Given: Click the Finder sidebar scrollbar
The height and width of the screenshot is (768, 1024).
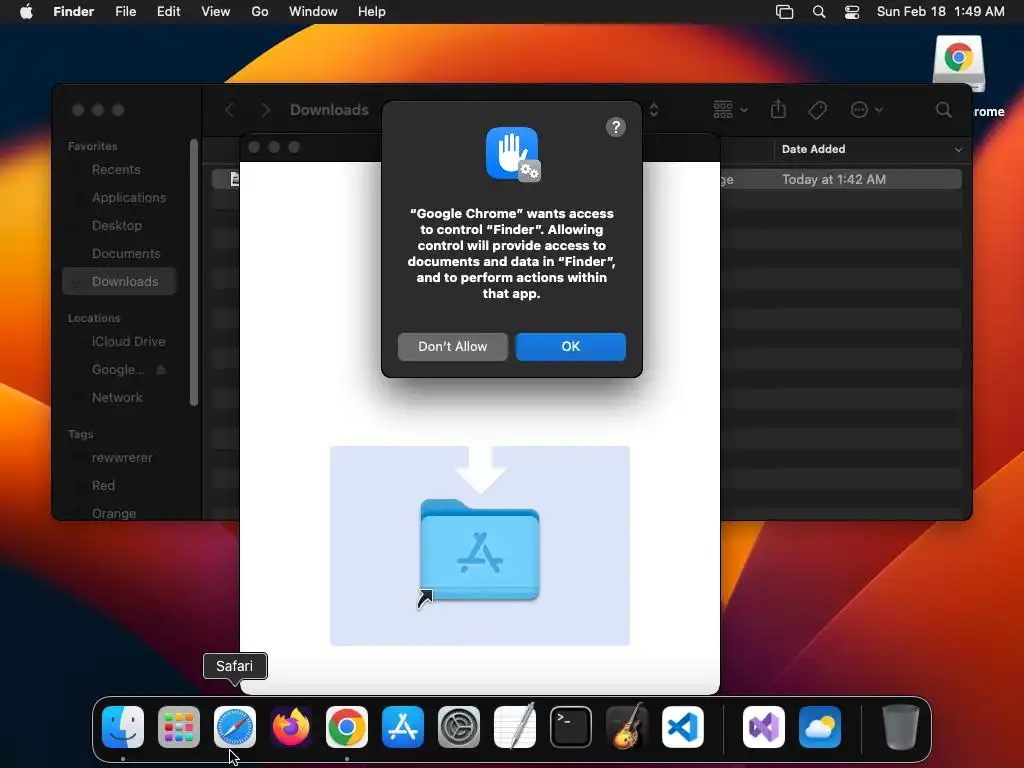Looking at the screenshot, I should (x=194, y=272).
